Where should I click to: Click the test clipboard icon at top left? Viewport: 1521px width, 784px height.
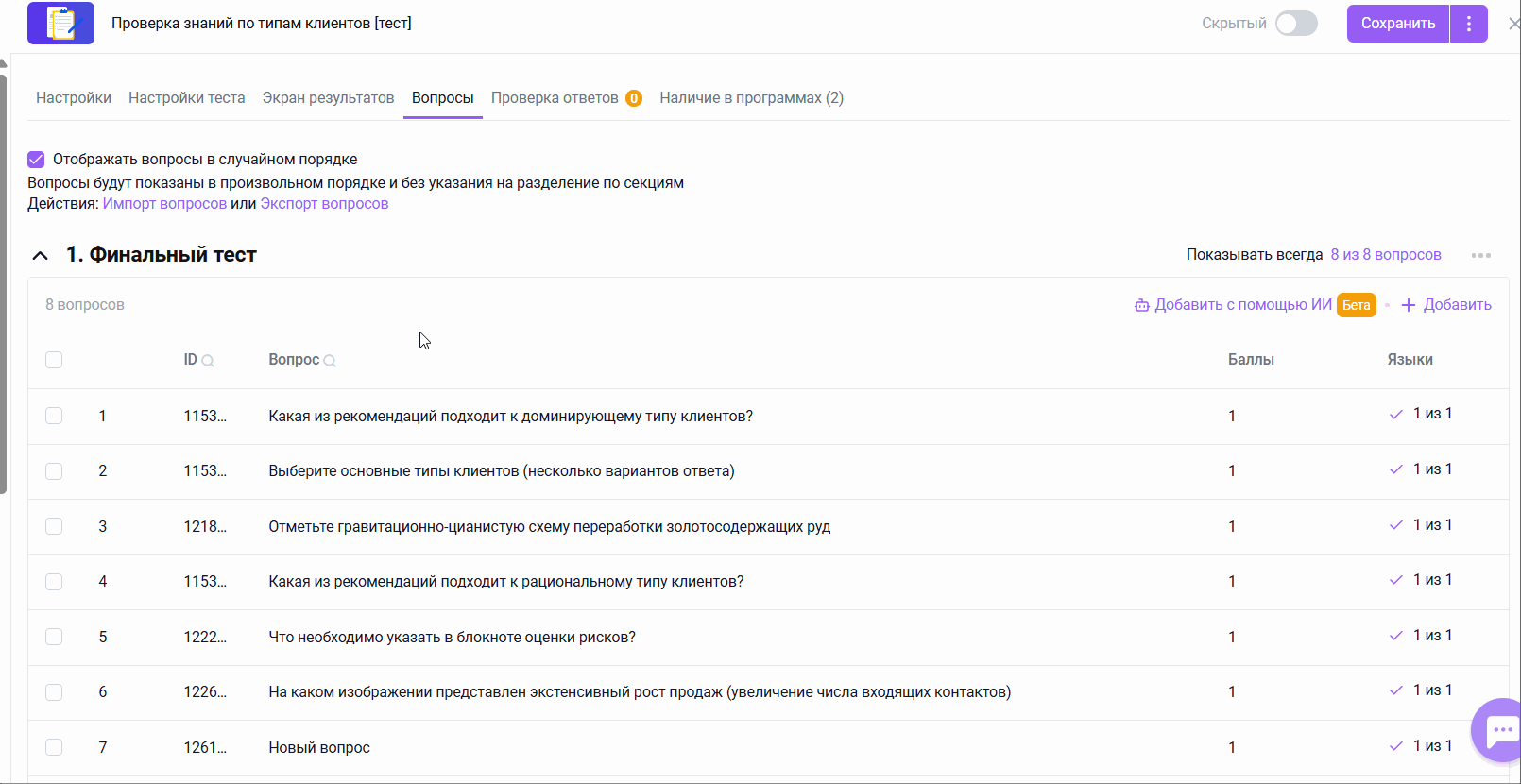tap(60, 23)
